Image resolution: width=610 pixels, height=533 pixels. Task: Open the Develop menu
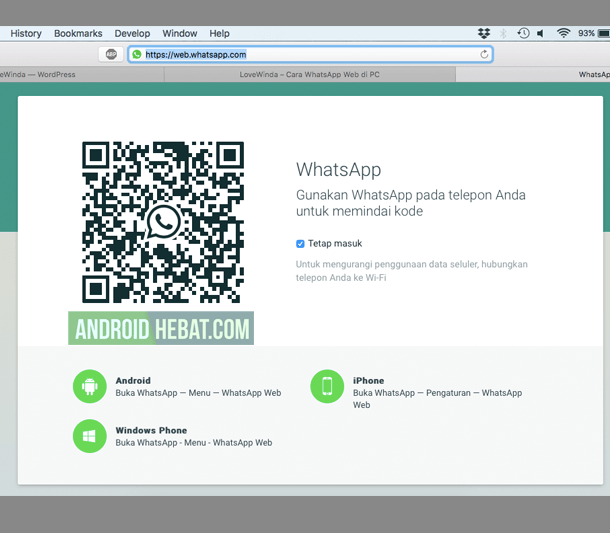coord(132,33)
